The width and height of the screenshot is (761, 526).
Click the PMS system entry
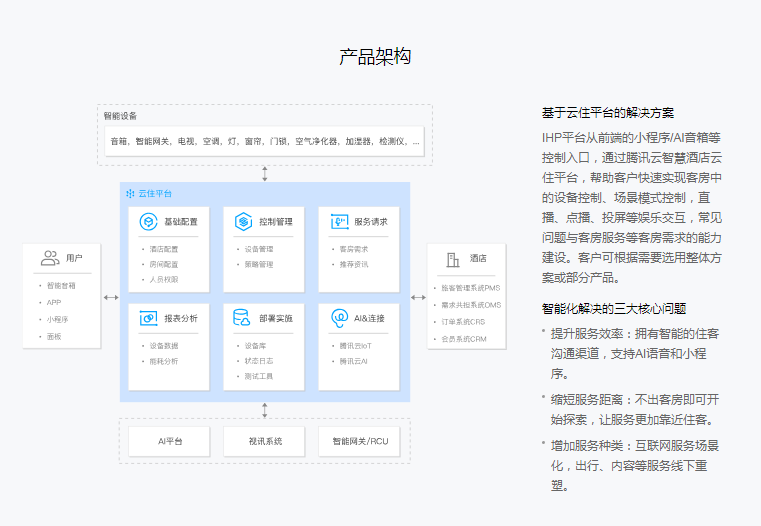click(x=470, y=288)
